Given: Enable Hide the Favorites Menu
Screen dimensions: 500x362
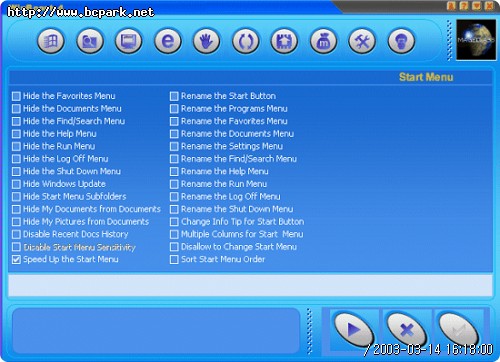Looking at the screenshot, I should coord(16,96).
